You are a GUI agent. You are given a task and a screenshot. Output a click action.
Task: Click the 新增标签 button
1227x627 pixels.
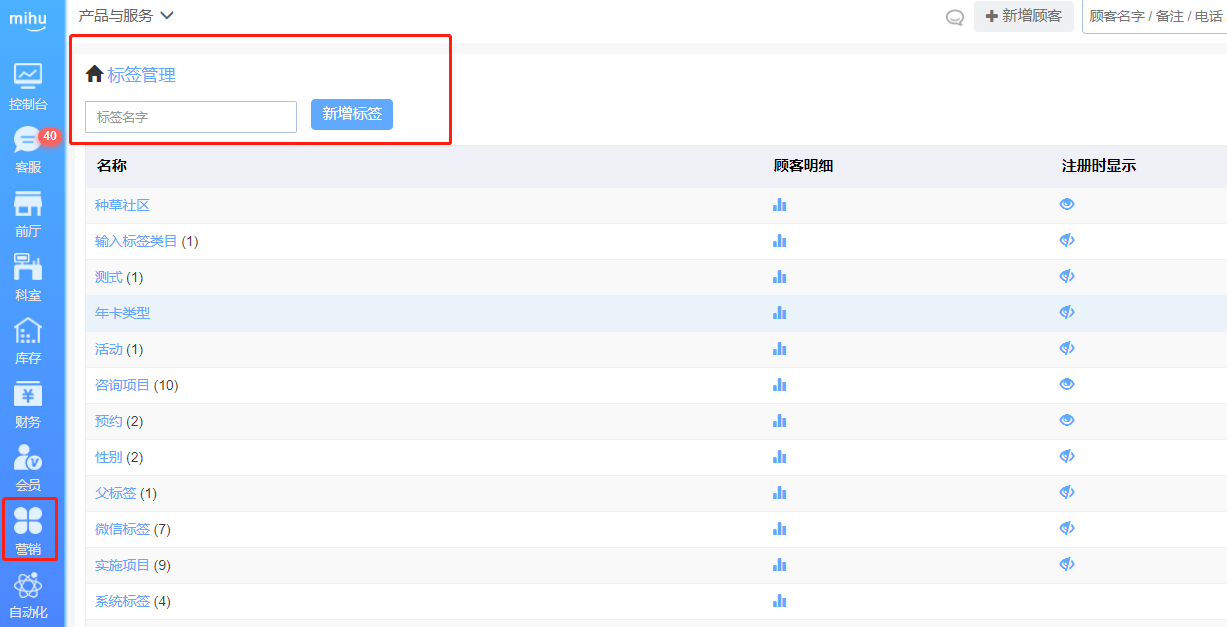(352, 114)
